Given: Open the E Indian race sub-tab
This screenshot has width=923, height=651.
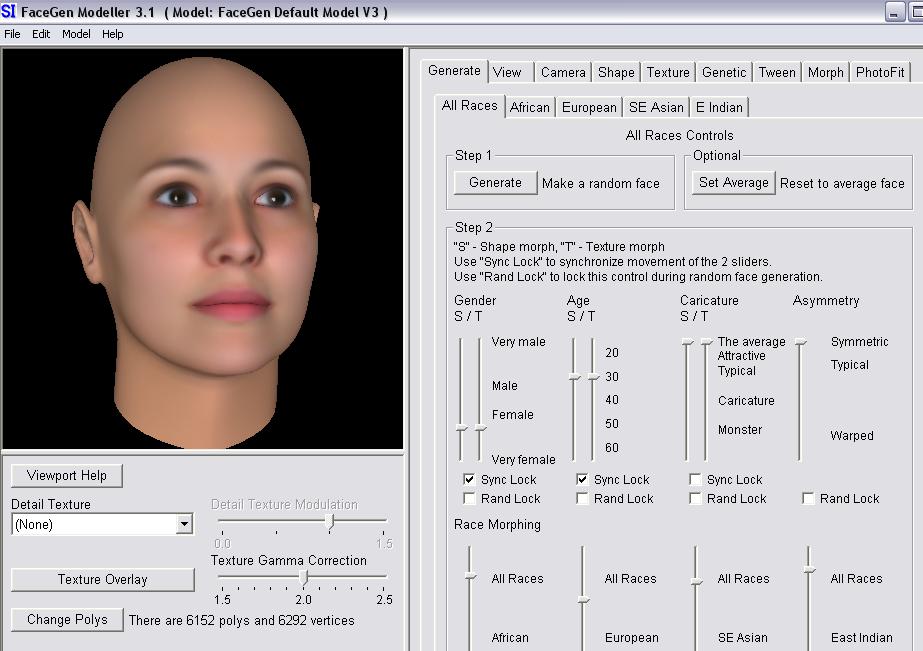Looking at the screenshot, I should [x=719, y=107].
